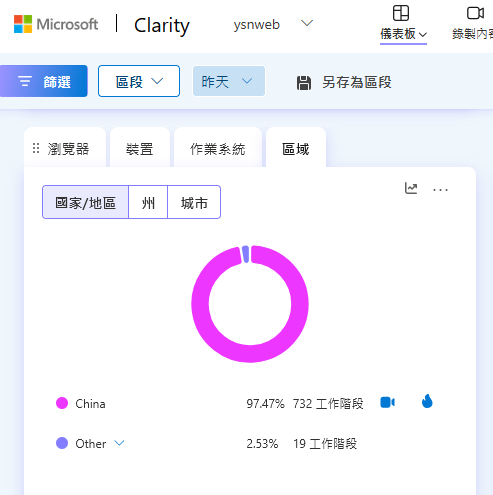This screenshot has width=493, height=495.
Task: Click the 97.47% value for China
Action: (x=265, y=404)
